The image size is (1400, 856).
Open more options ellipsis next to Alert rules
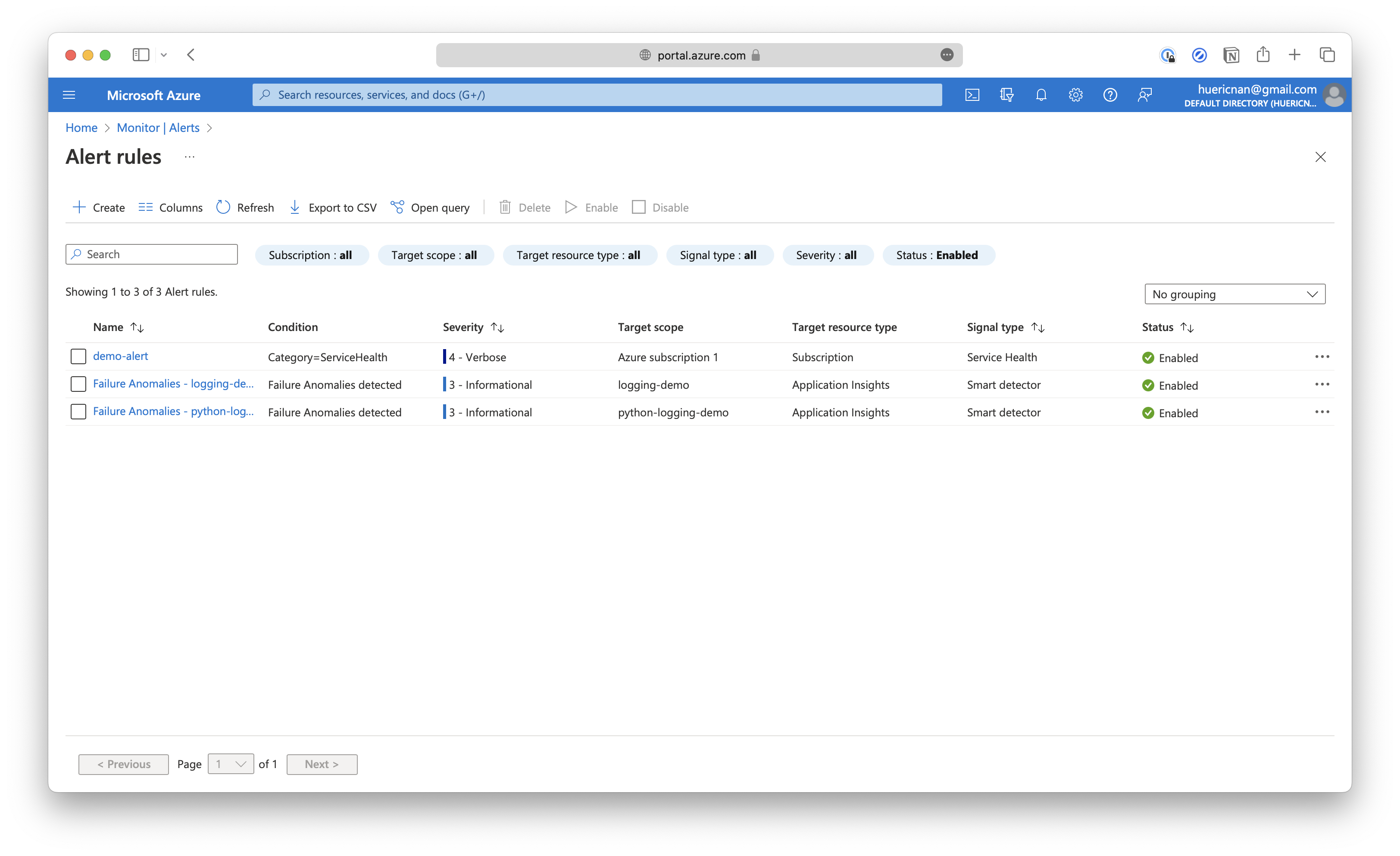pyautogui.click(x=190, y=157)
